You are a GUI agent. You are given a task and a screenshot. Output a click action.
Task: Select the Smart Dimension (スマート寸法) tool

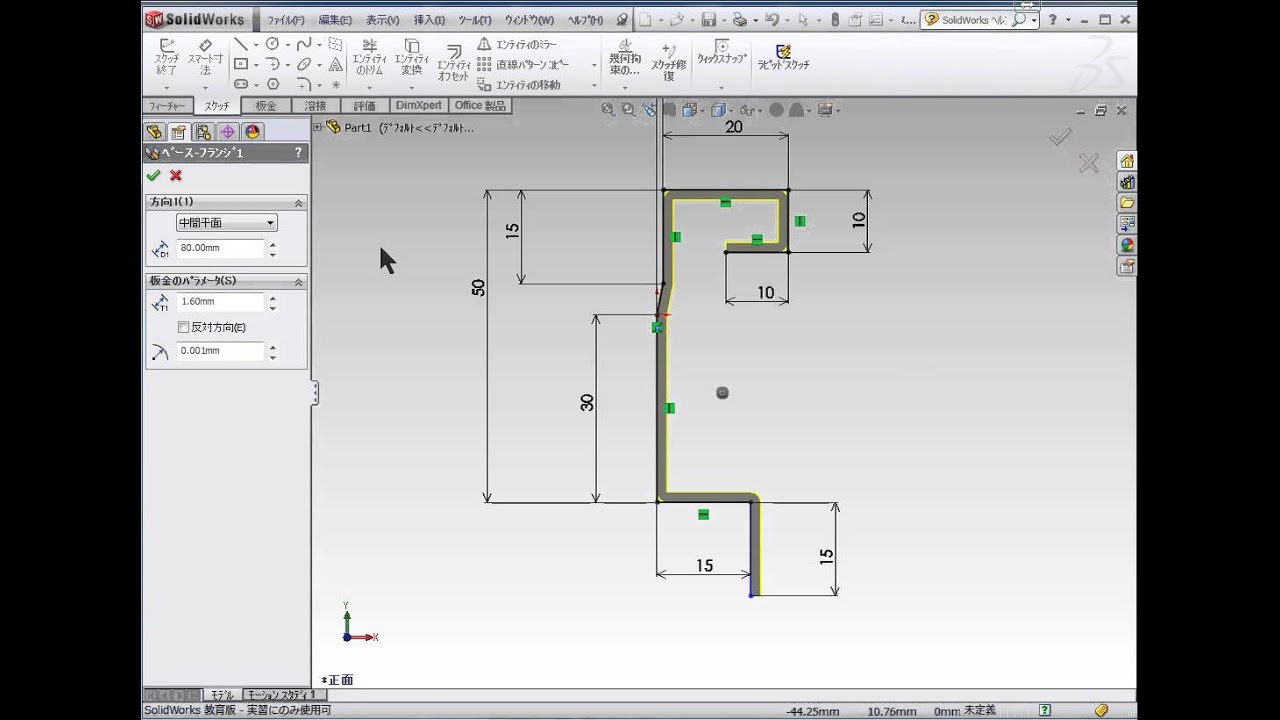[x=205, y=57]
